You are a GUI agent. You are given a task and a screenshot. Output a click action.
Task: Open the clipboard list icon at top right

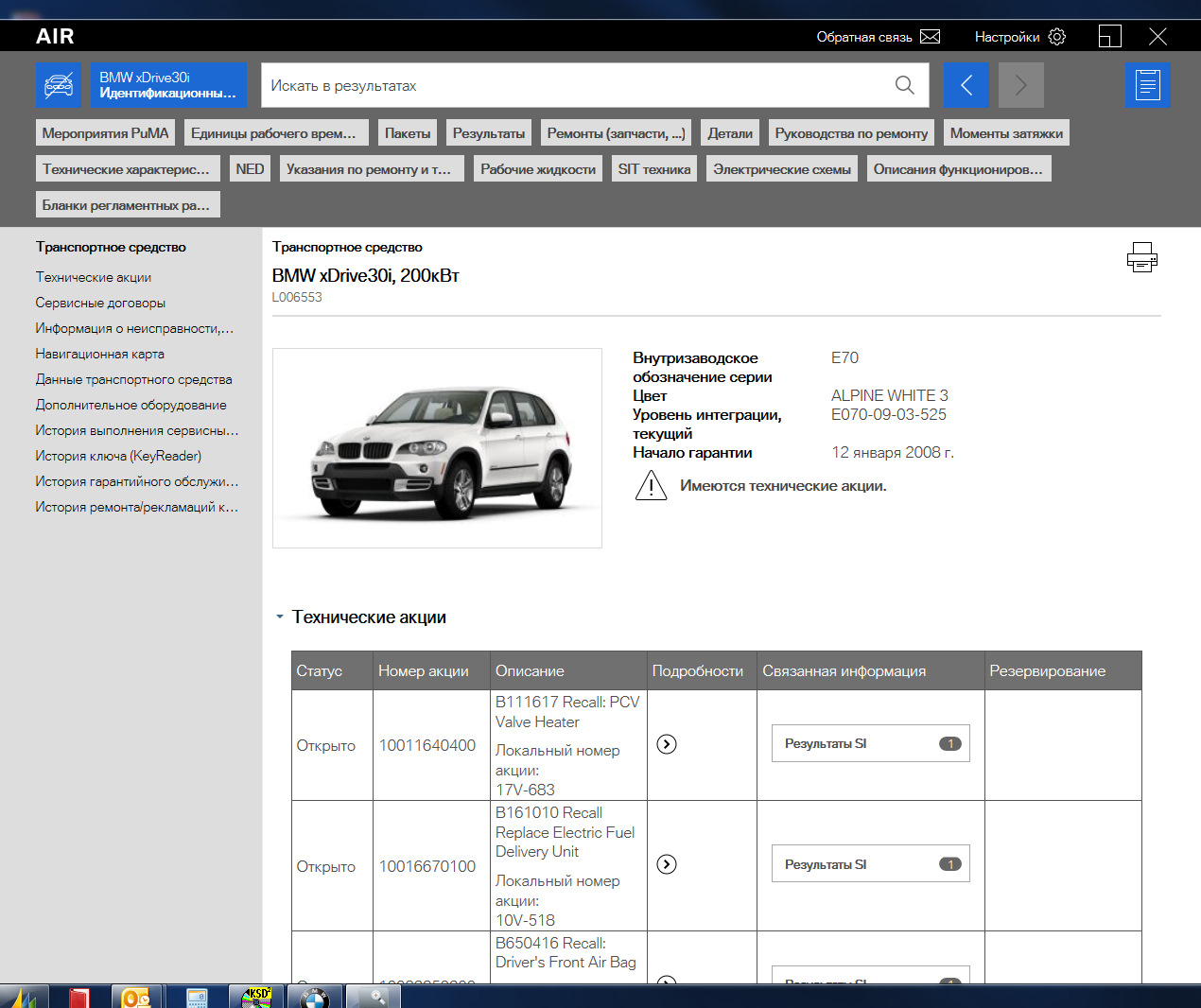(1147, 85)
